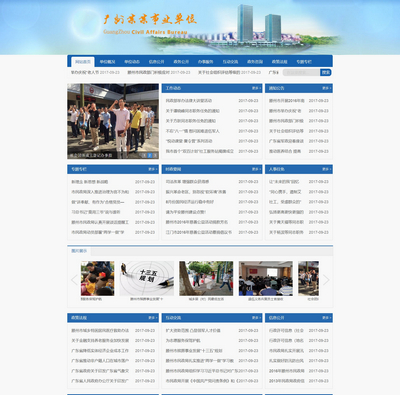400x395 pixels.
Task: Open 更多 in the 人事任免 panel header
Action: tap(326, 169)
